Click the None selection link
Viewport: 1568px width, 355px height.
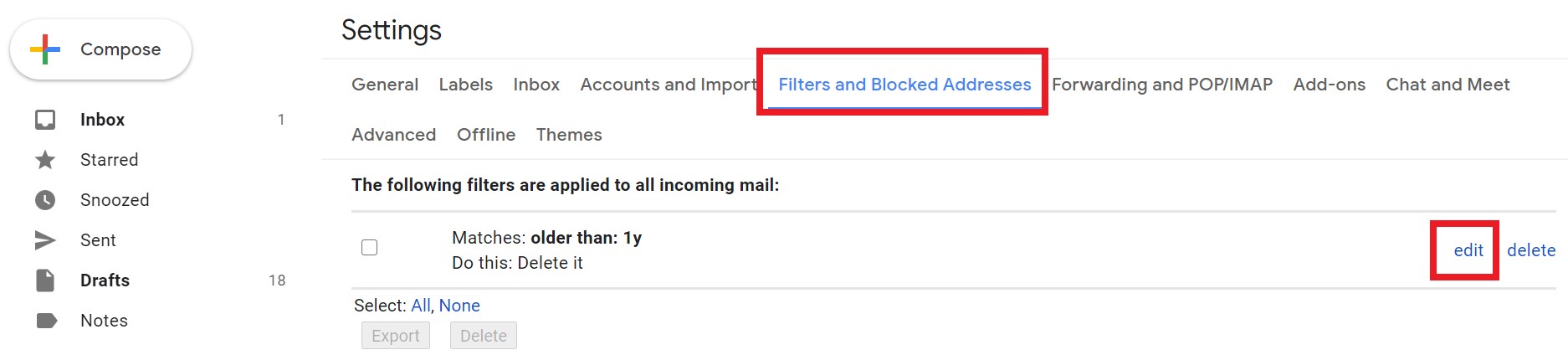click(x=459, y=306)
